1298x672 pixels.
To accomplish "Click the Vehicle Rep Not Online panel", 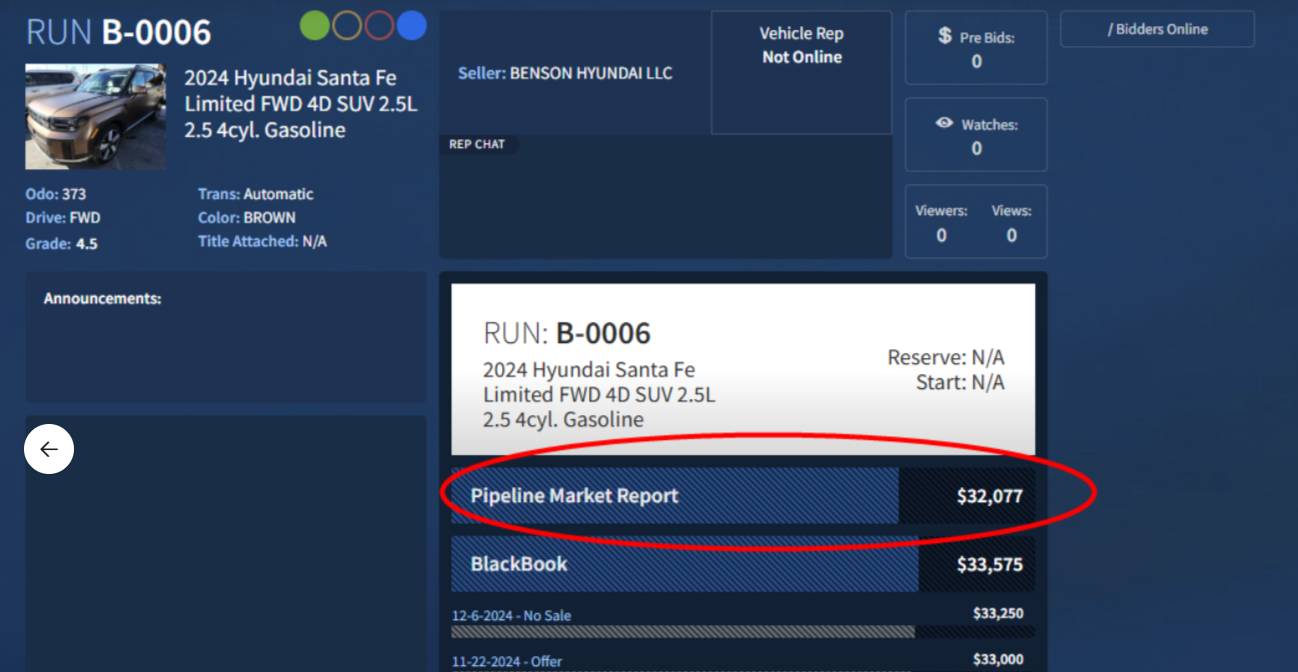I will pyautogui.click(x=801, y=73).
